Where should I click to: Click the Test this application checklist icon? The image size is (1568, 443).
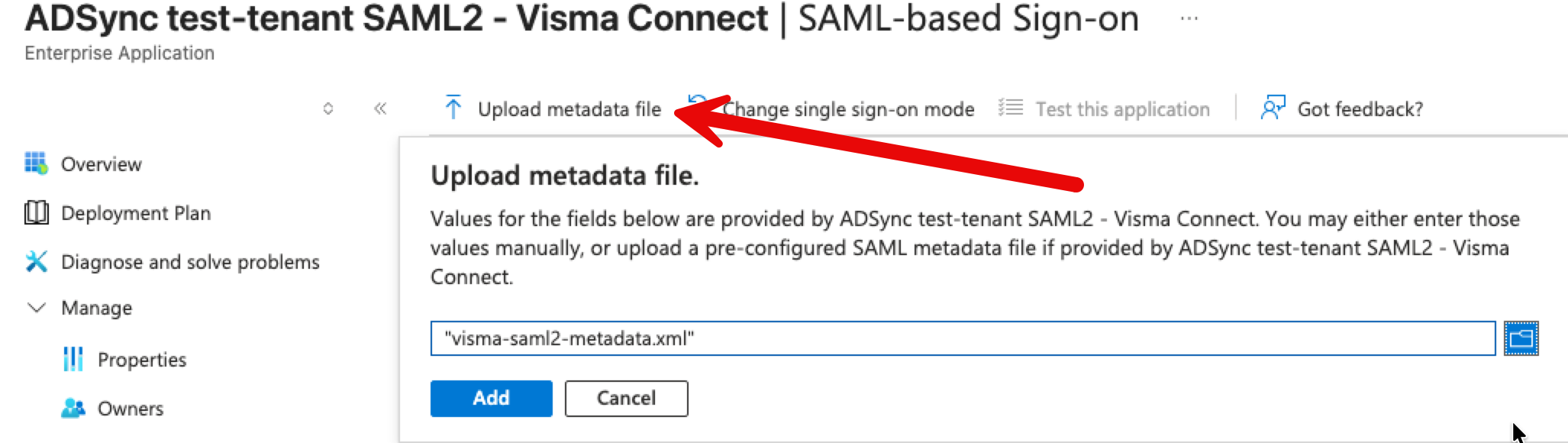[x=1010, y=108]
